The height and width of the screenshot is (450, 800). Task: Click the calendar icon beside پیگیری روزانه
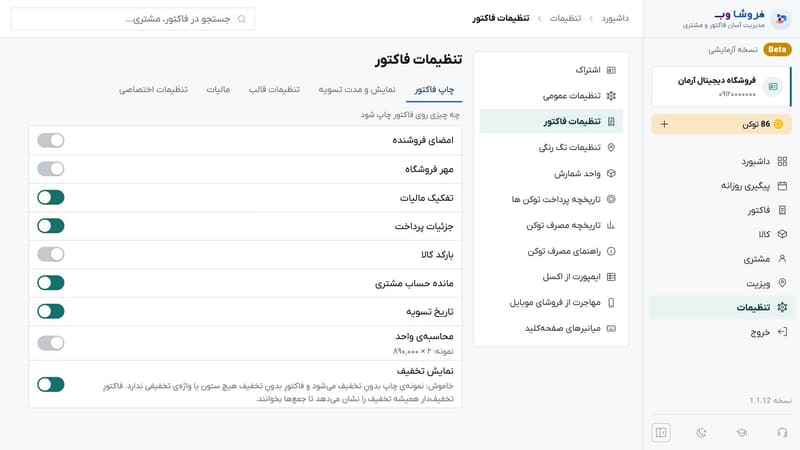click(x=782, y=186)
